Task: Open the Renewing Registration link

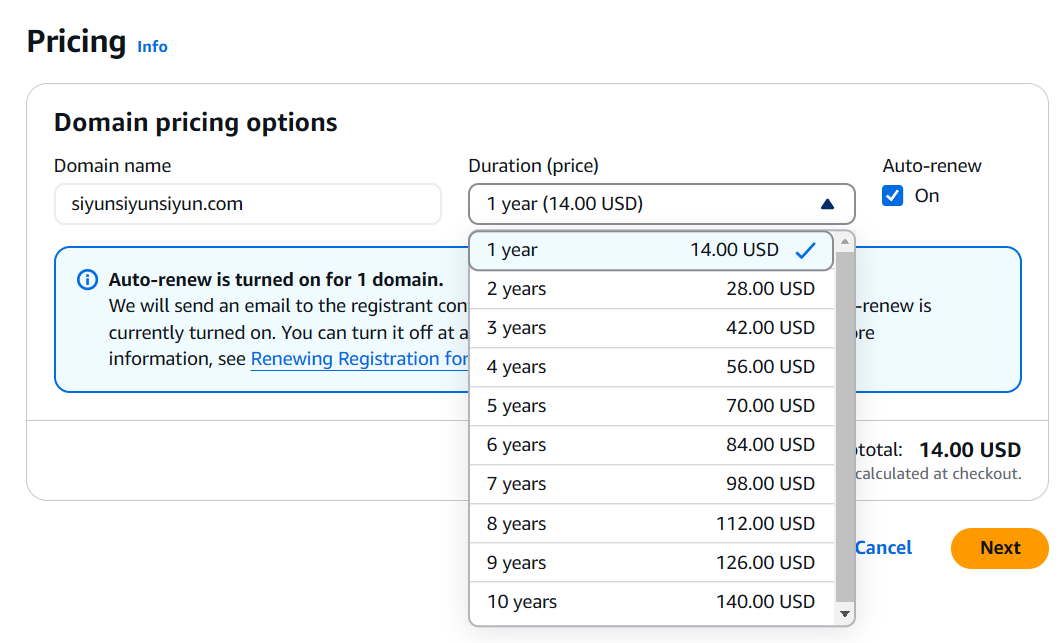Action: pyautogui.click(x=359, y=359)
